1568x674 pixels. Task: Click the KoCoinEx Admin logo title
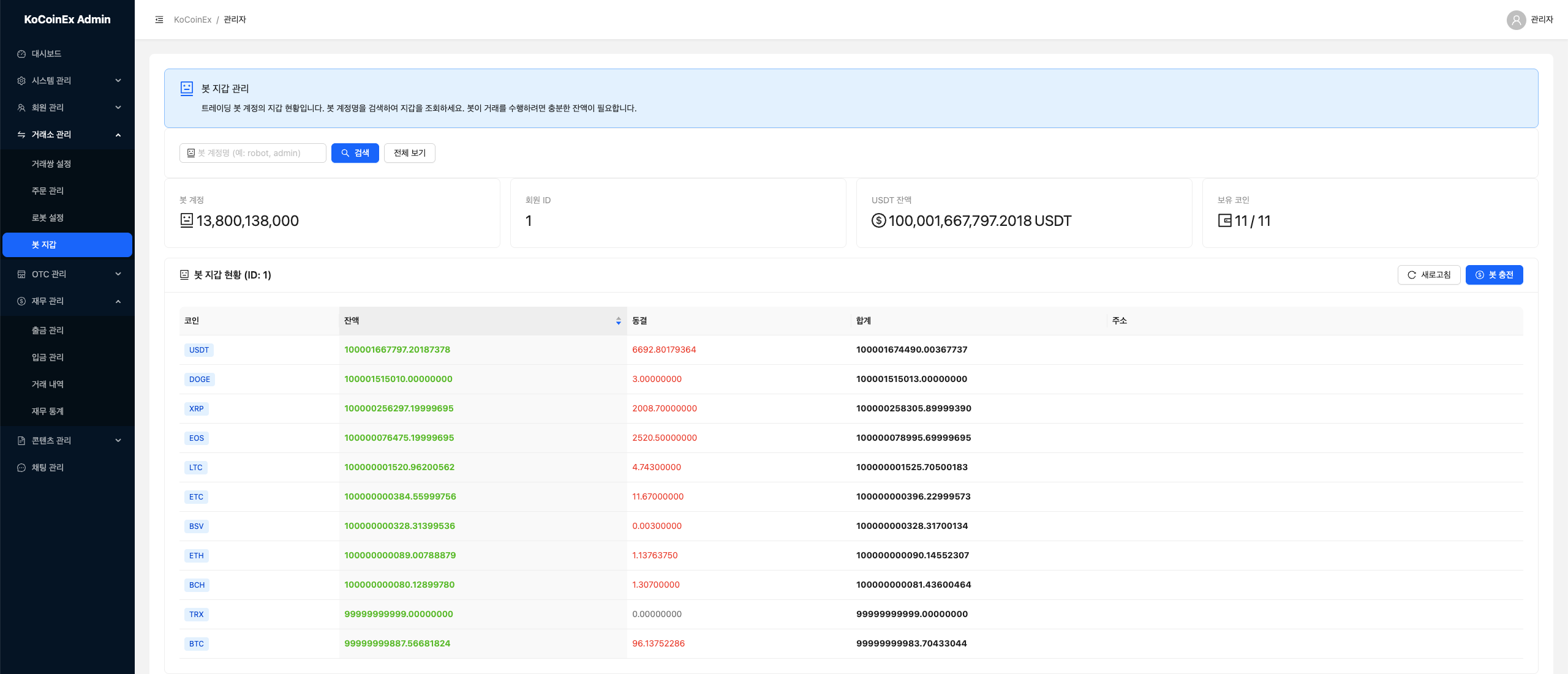tap(67, 20)
